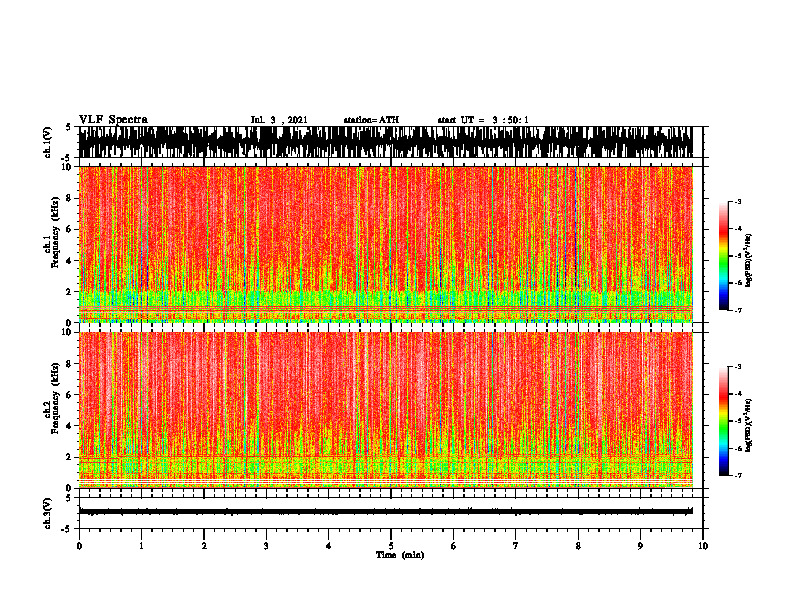Click the "6" kHz tick of ch.2 spectrogram
Image resolution: width=792 pixels, height=612 pixels.
70,395
